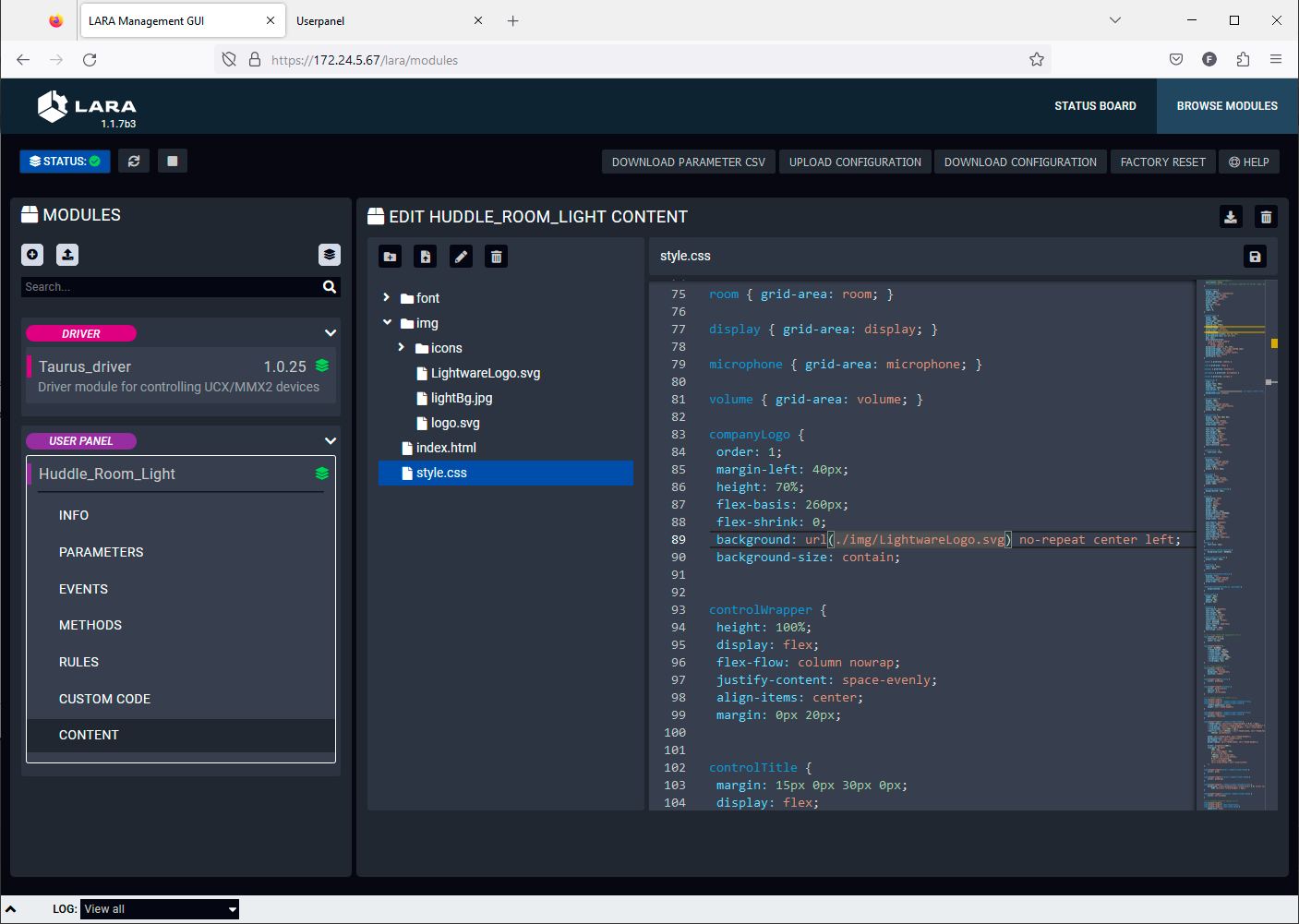This screenshot has height=924, width=1299.
Task: Toggle the Huddle_Room_Light green layers status icon
Action: [x=322, y=474]
